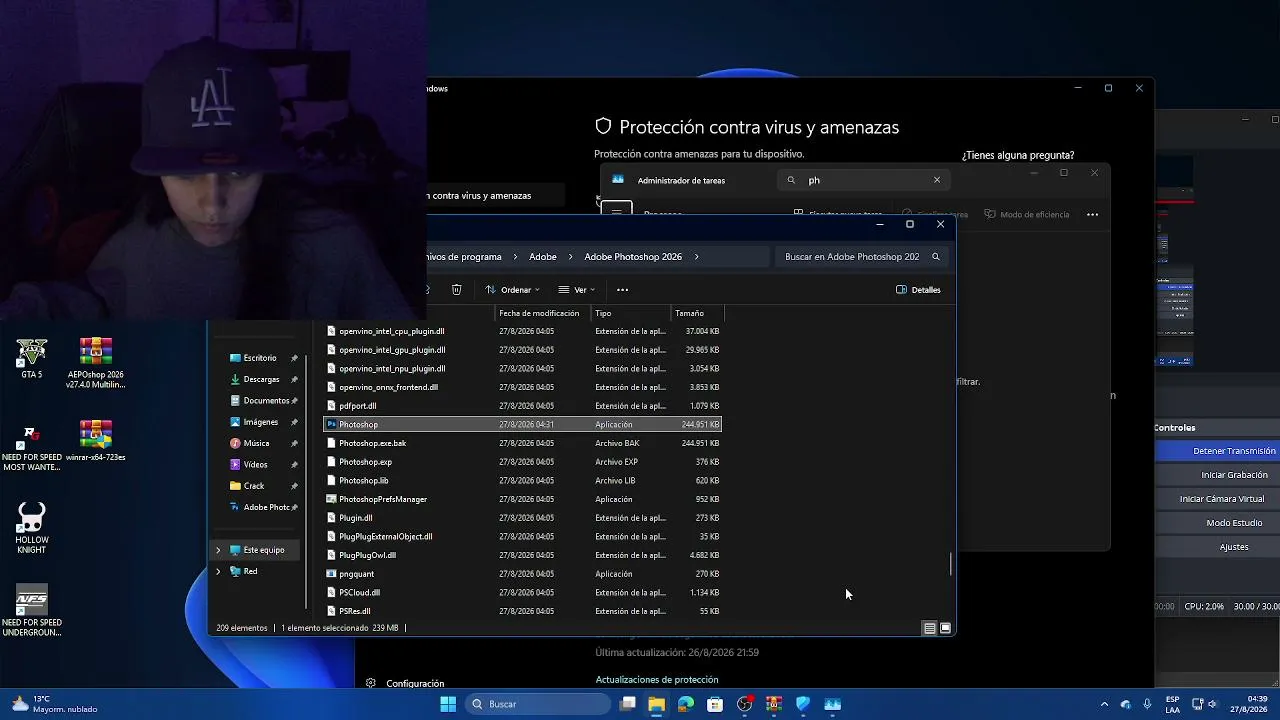Expand the Red network tree node

[x=218, y=571]
